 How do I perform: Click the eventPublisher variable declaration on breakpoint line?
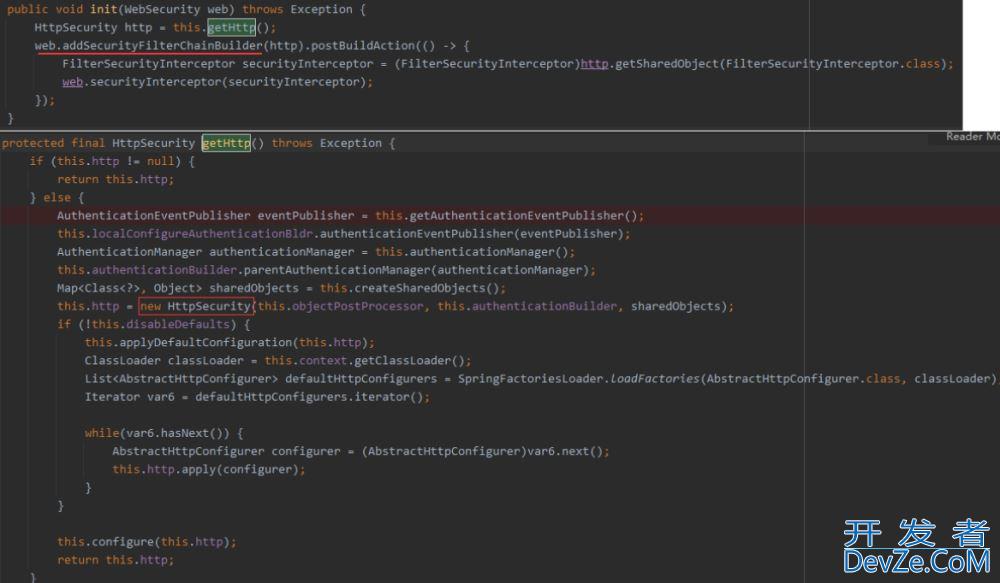tap(305, 216)
